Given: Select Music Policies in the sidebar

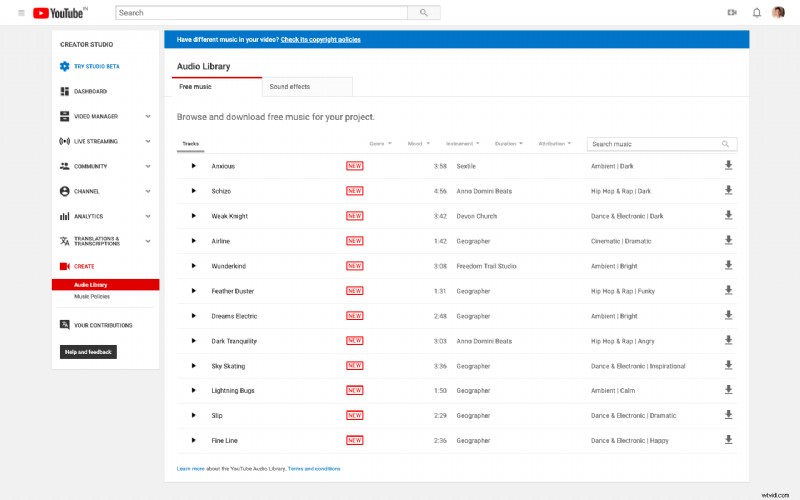Looking at the screenshot, I should tap(92, 296).
